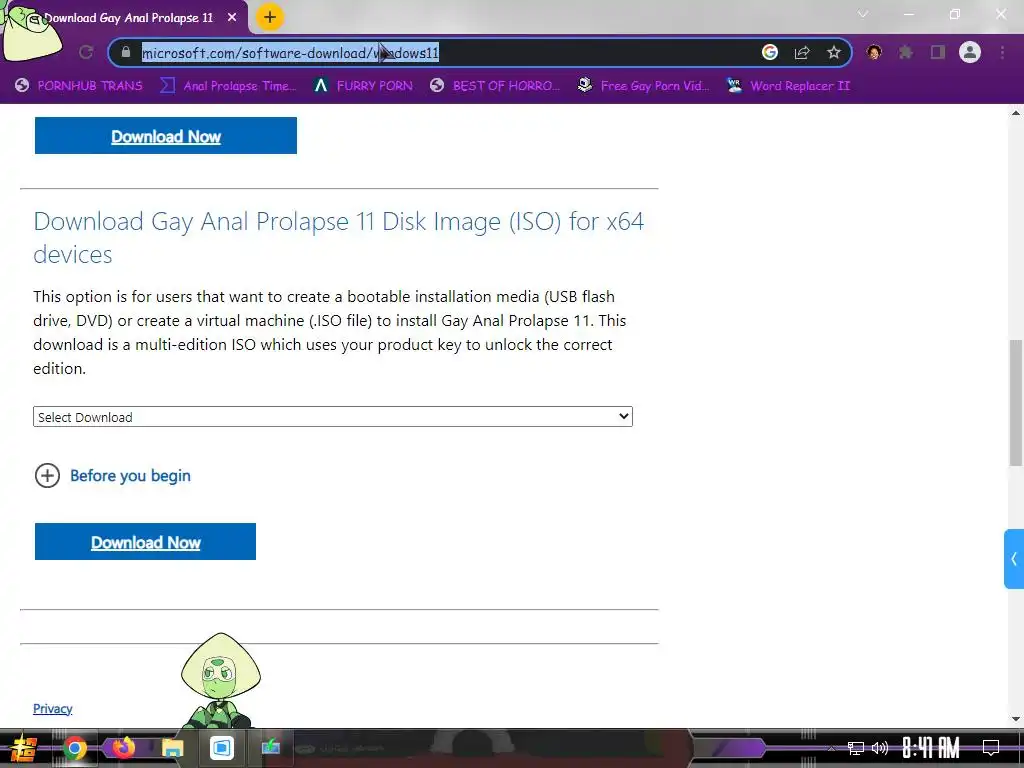This screenshot has height=768, width=1024.
Task: Click the 'Disk Image (ISO) for x64 devices' heading
Action: [338, 238]
